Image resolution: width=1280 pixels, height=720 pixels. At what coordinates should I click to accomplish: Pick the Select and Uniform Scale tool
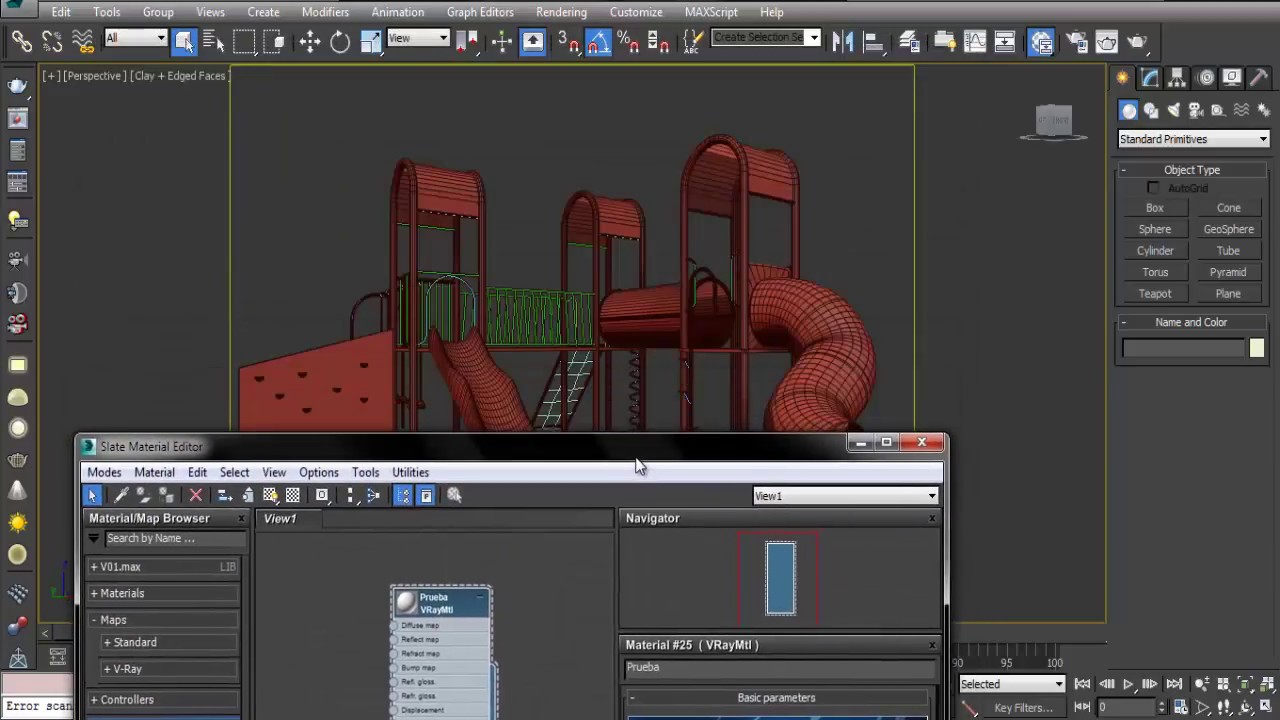(x=371, y=41)
